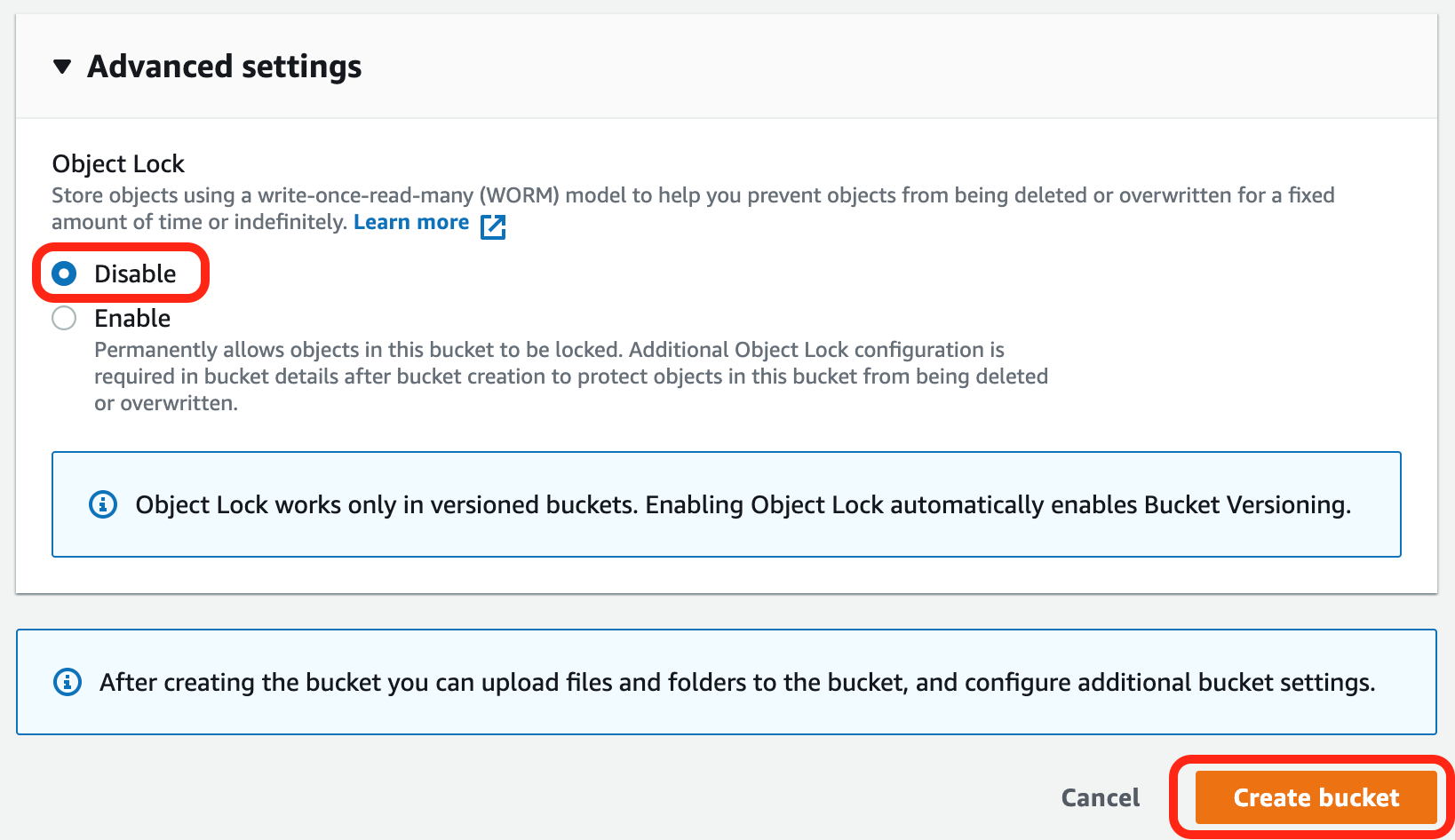Select the Enable radio button circle
The height and width of the screenshot is (840, 1455).
(x=64, y=318)
